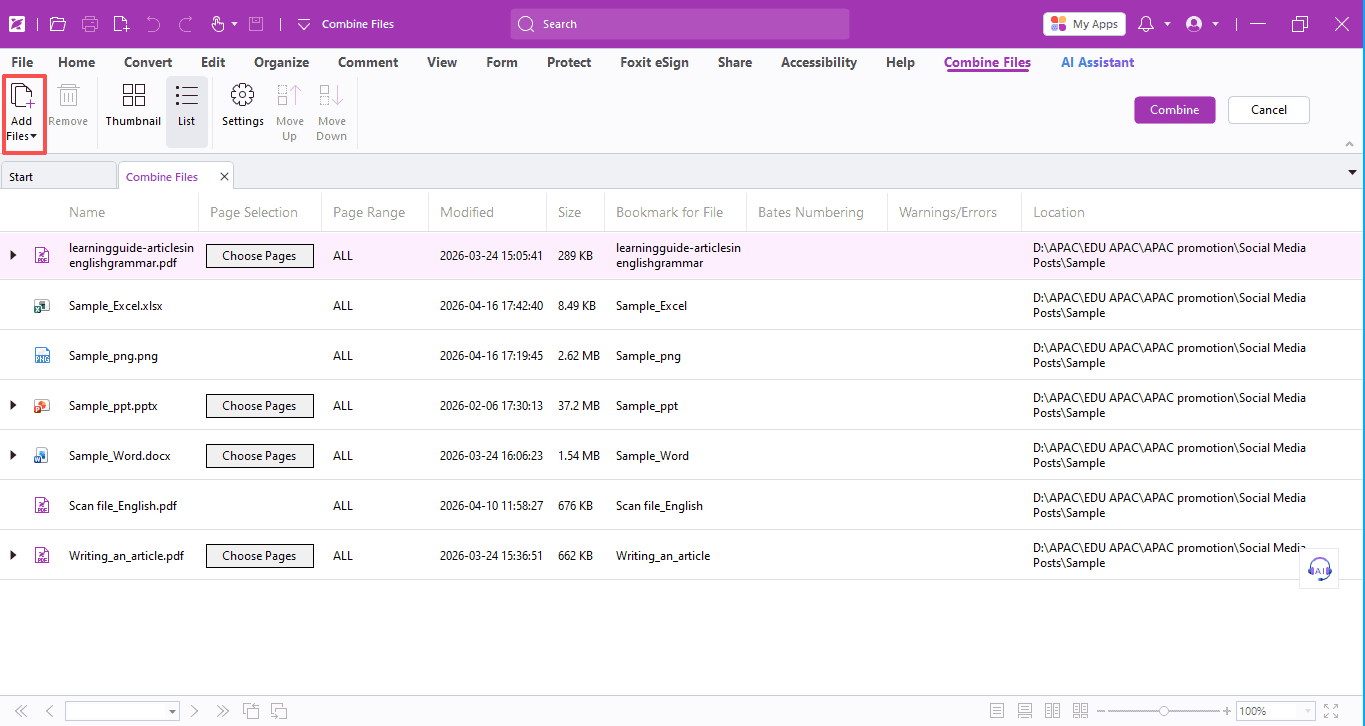
Task: Select single page view in status bar
Action: pyautogui.click(x=997, y=711)
